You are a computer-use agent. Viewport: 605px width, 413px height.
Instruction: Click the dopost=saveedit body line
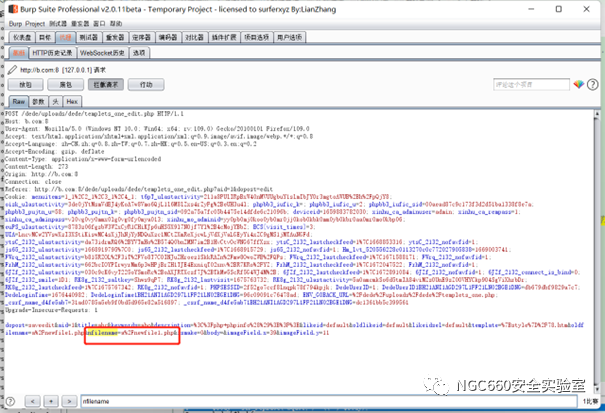tap(294, 325)
